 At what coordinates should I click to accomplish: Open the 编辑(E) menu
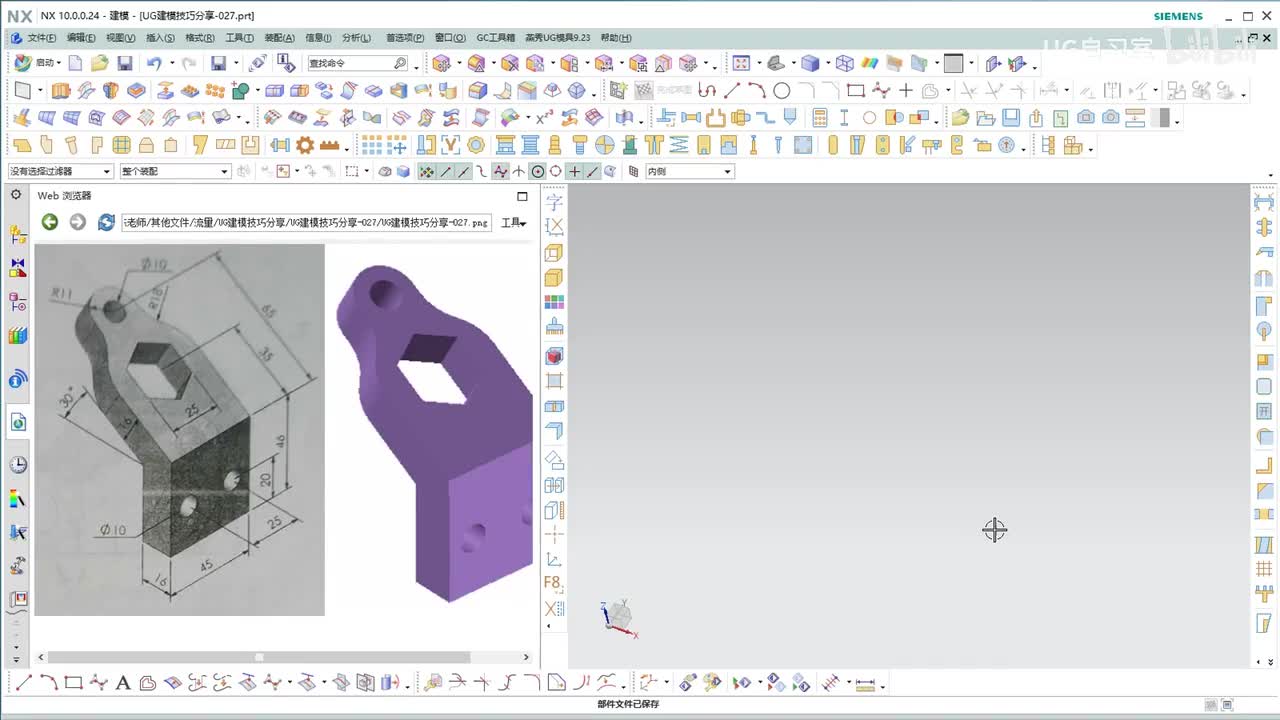pyautogui.click(x=81, y=38)
